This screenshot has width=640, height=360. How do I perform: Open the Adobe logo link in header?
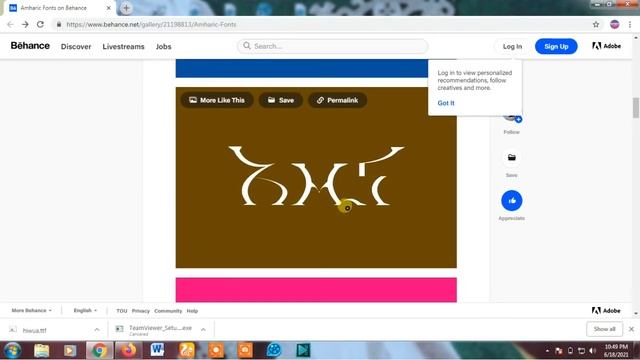[607, 46]
